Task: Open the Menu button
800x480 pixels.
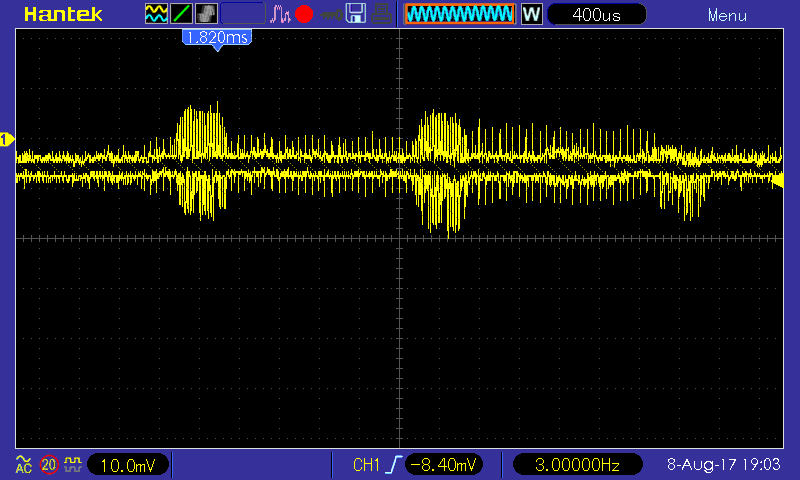Action: point(727,16)
